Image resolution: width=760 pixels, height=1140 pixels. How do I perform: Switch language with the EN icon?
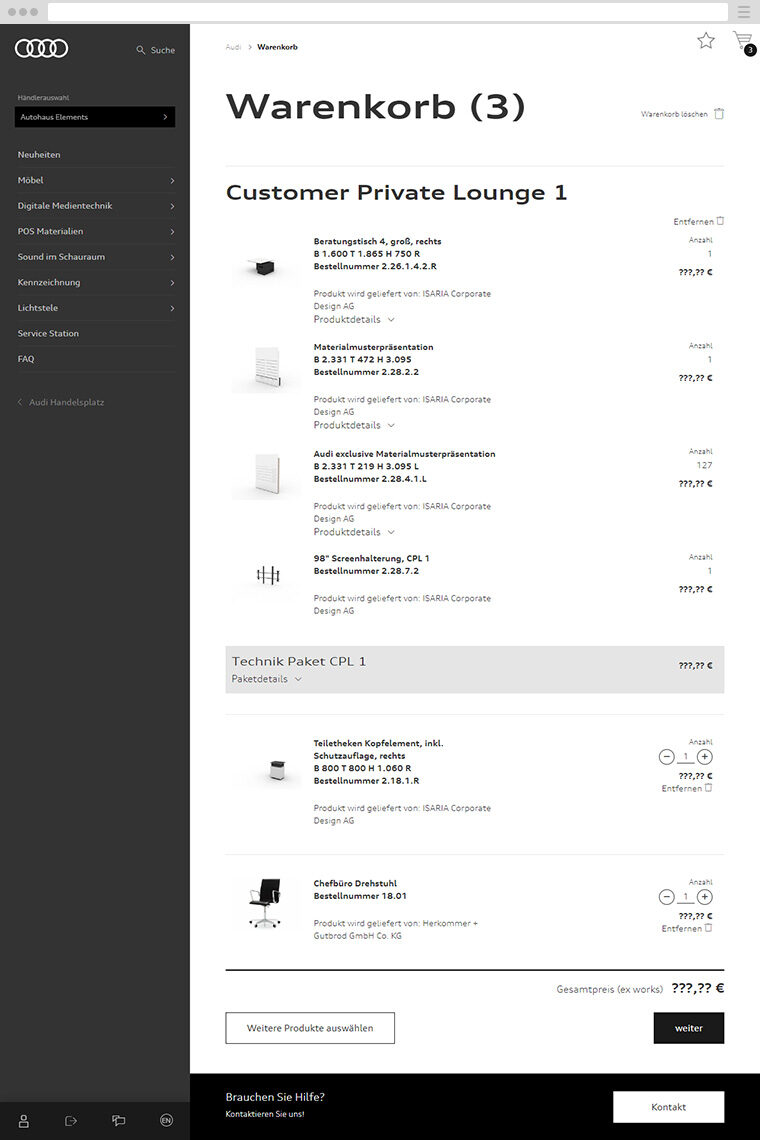(x=166, y=1120)
